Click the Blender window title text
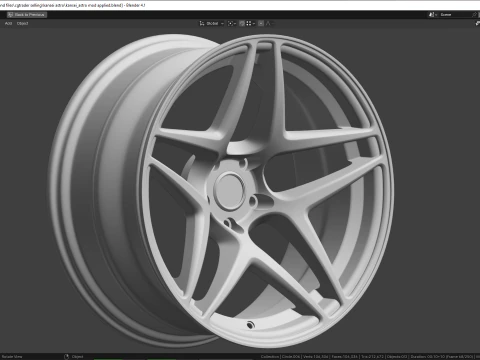 click(x=72, y=5)
